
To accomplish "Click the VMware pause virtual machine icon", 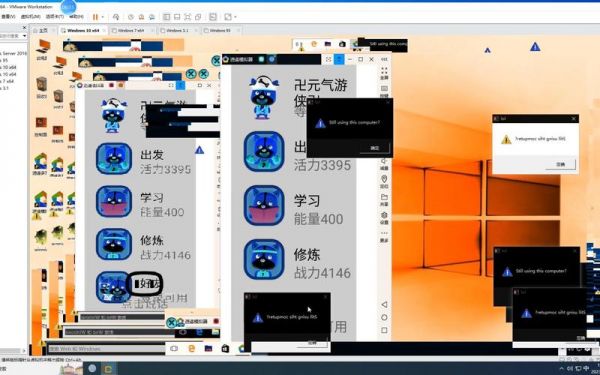I will 95,17.
